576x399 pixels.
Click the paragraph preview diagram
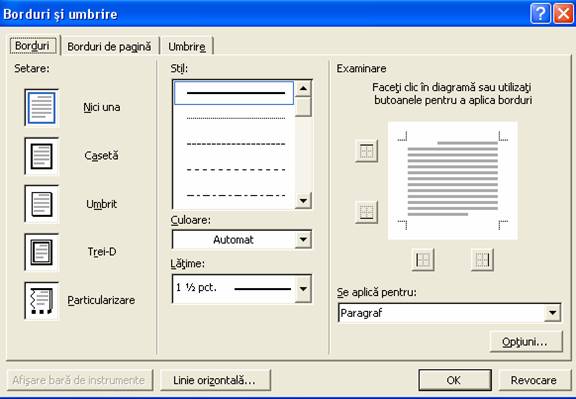point(453,181)
